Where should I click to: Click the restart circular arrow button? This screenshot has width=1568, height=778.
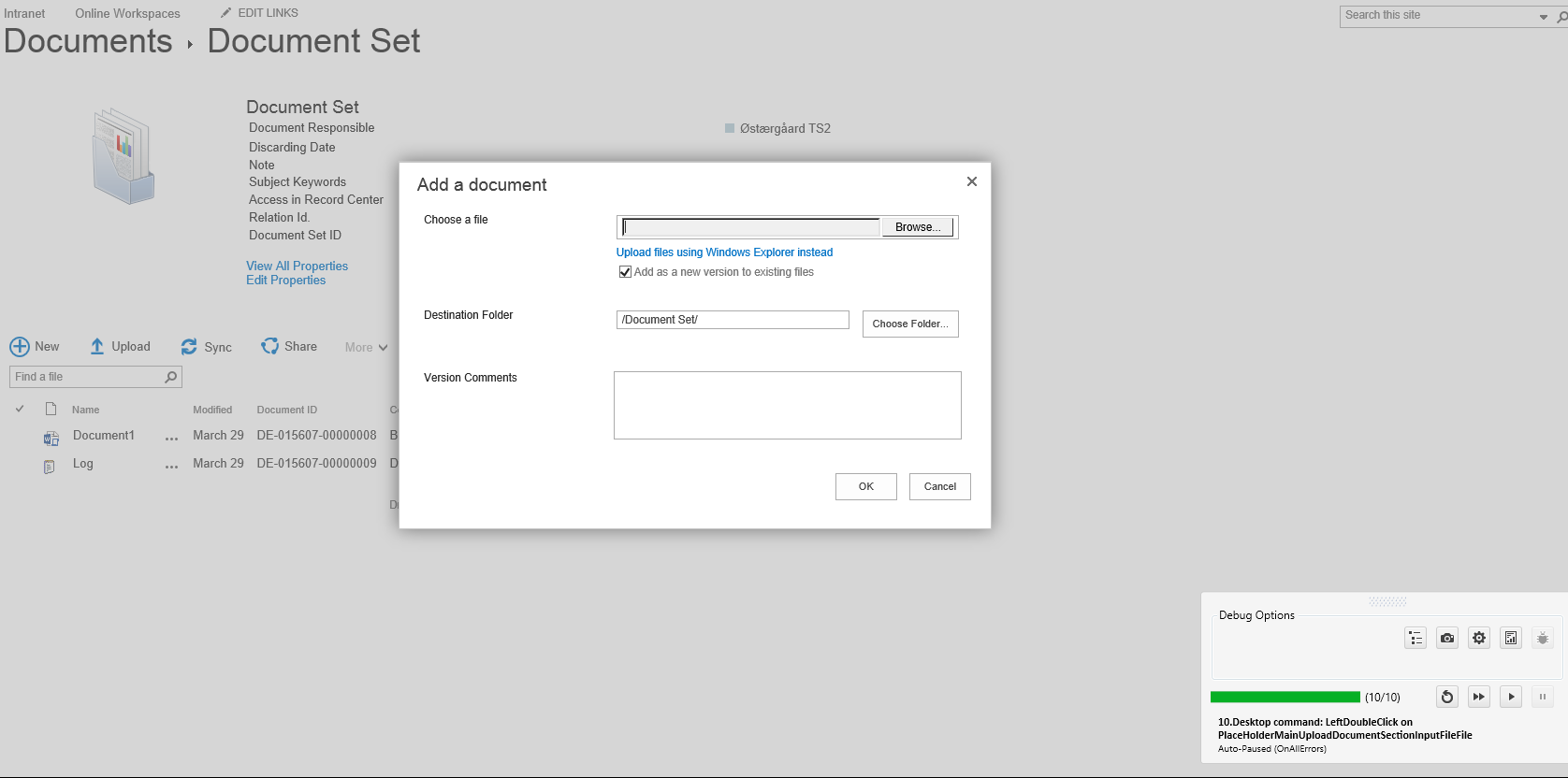1447,697
